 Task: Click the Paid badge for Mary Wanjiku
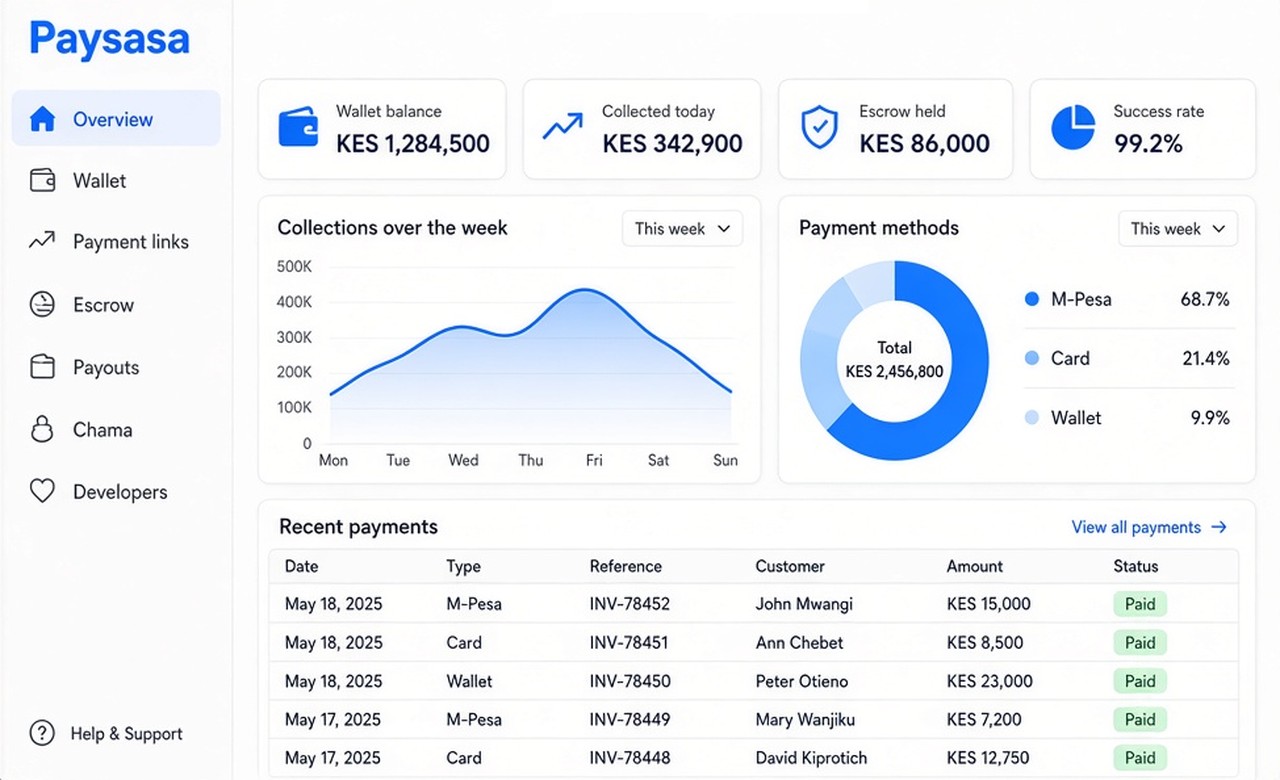click(x=1140, y=719)
